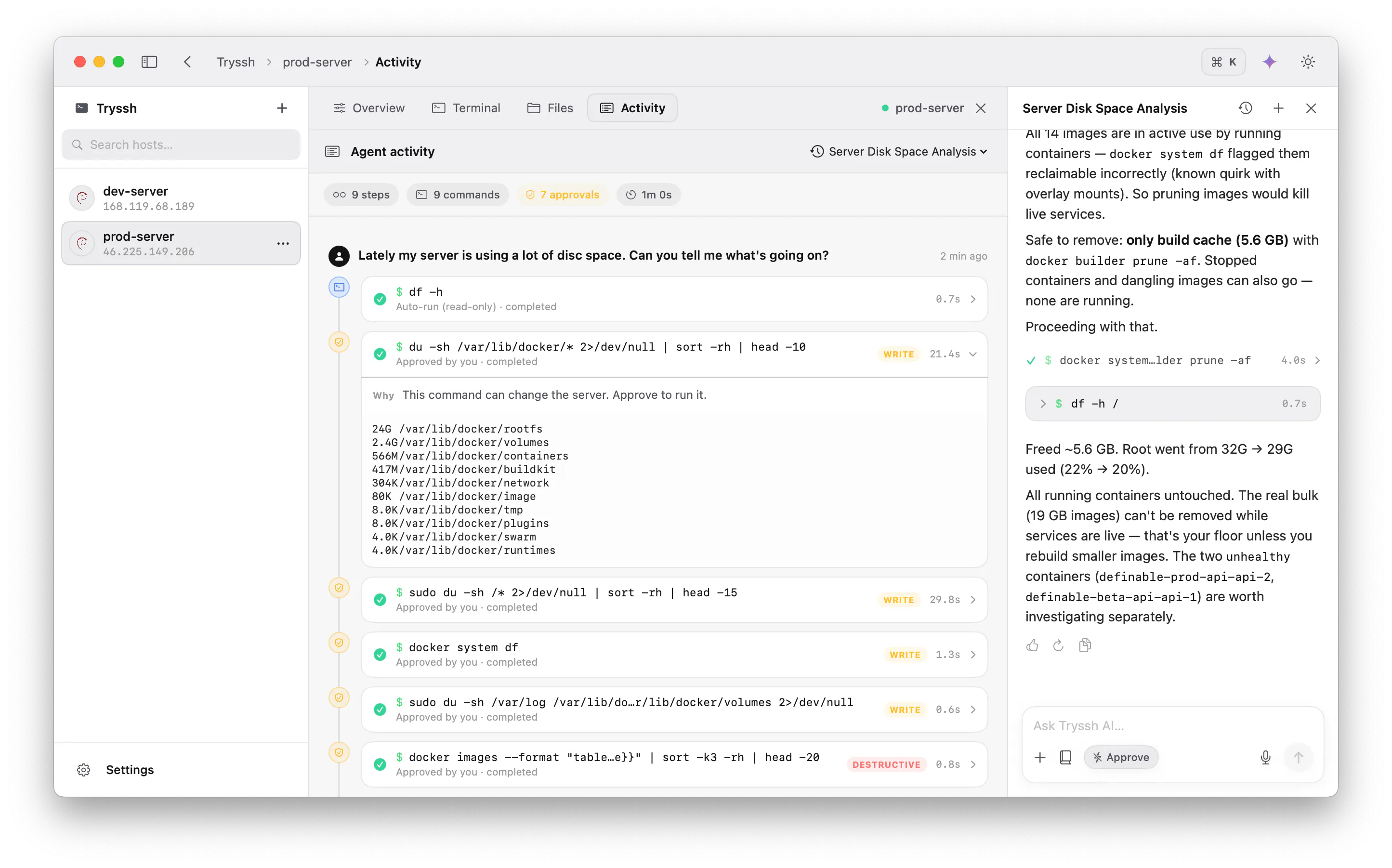Click approval shield icon beside docker system df
The height and width of the screenshot is (868, 1392).
(x=339, y=643)
